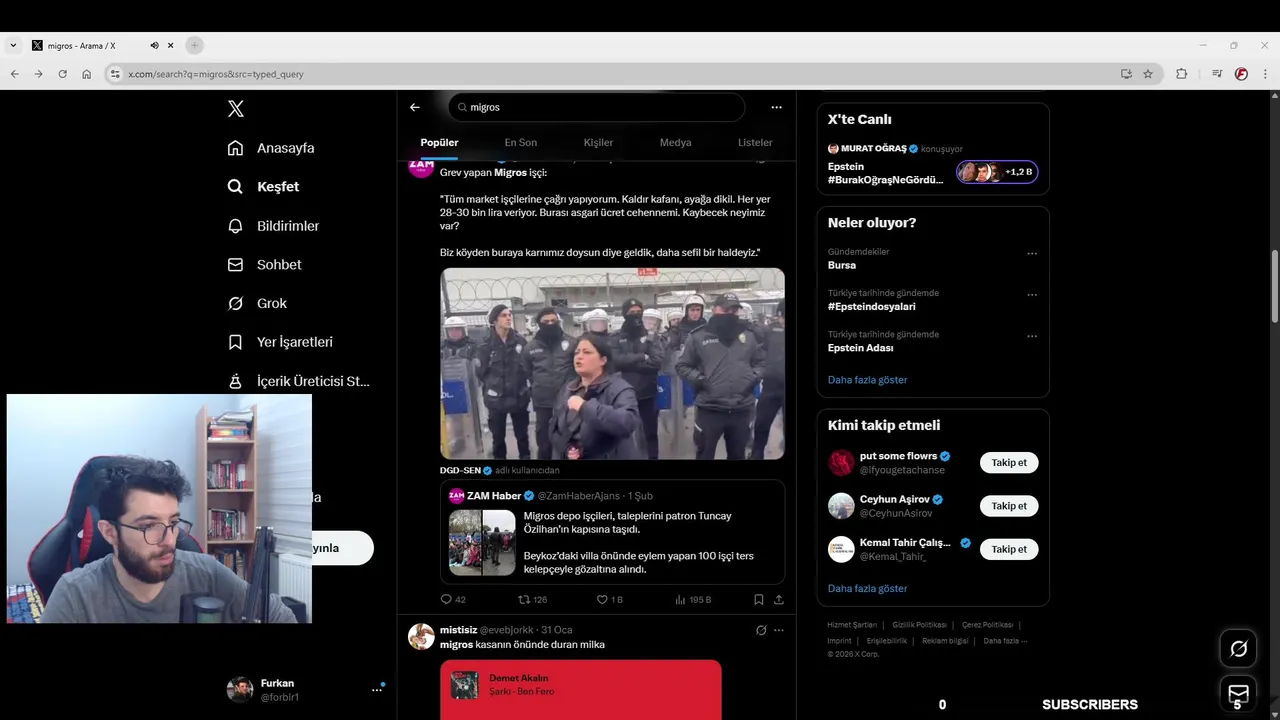Open browser extensions puzzle icon
The height and width of the screenshot is (720, 1280).
[1181, 74]
